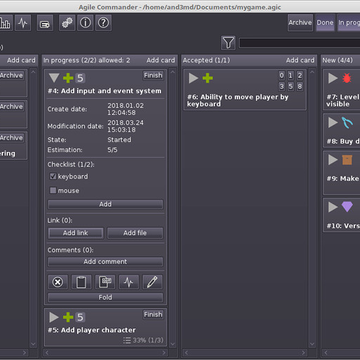Click the Add file button
The height and width of the screenshot is (360, 360).
(135, 233)
